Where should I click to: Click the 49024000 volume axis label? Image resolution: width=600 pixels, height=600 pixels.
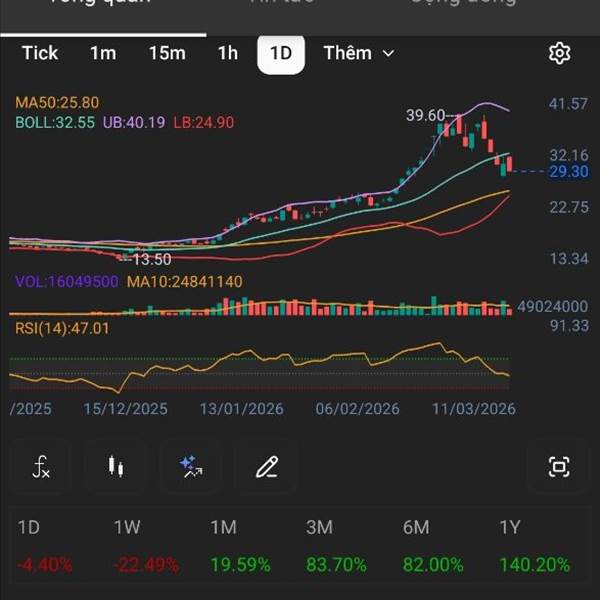pyautogui.click(x=553, y=306)
